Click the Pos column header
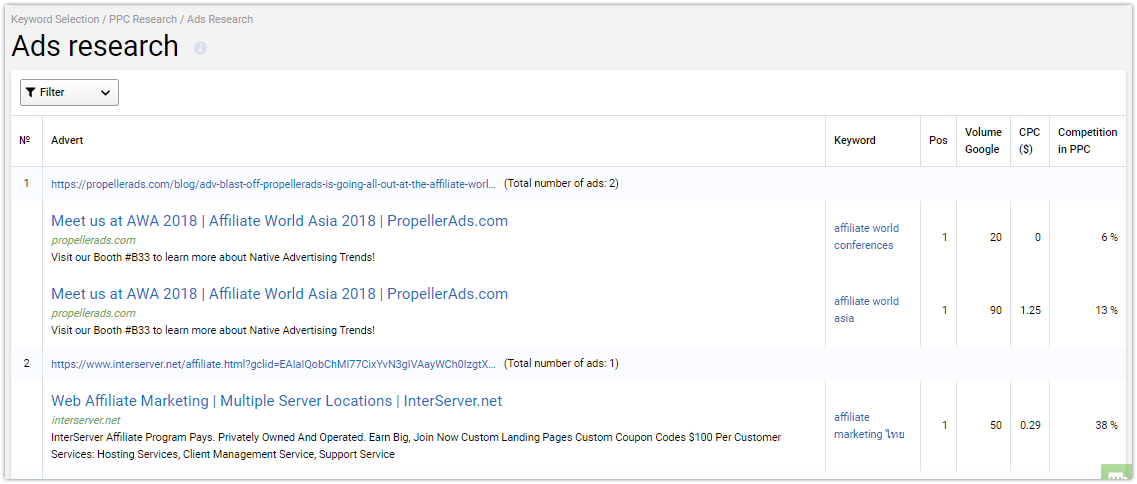 pos(938,141)
